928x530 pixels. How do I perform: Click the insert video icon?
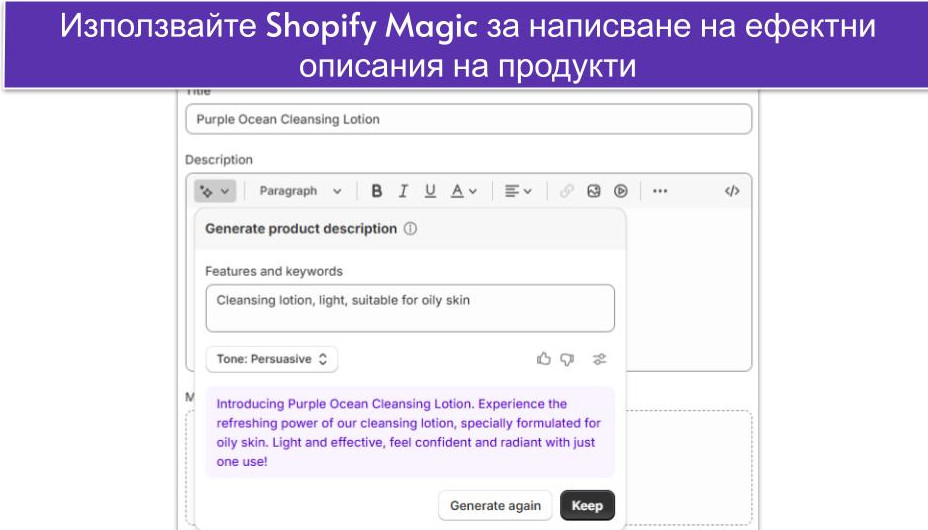(620, 191)
